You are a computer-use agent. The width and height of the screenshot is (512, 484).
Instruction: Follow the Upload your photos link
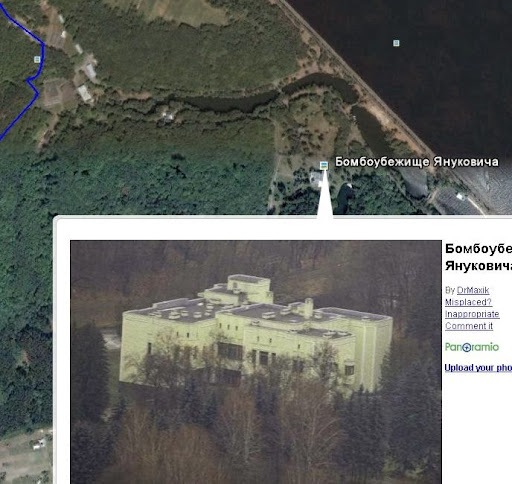point(478,368)
